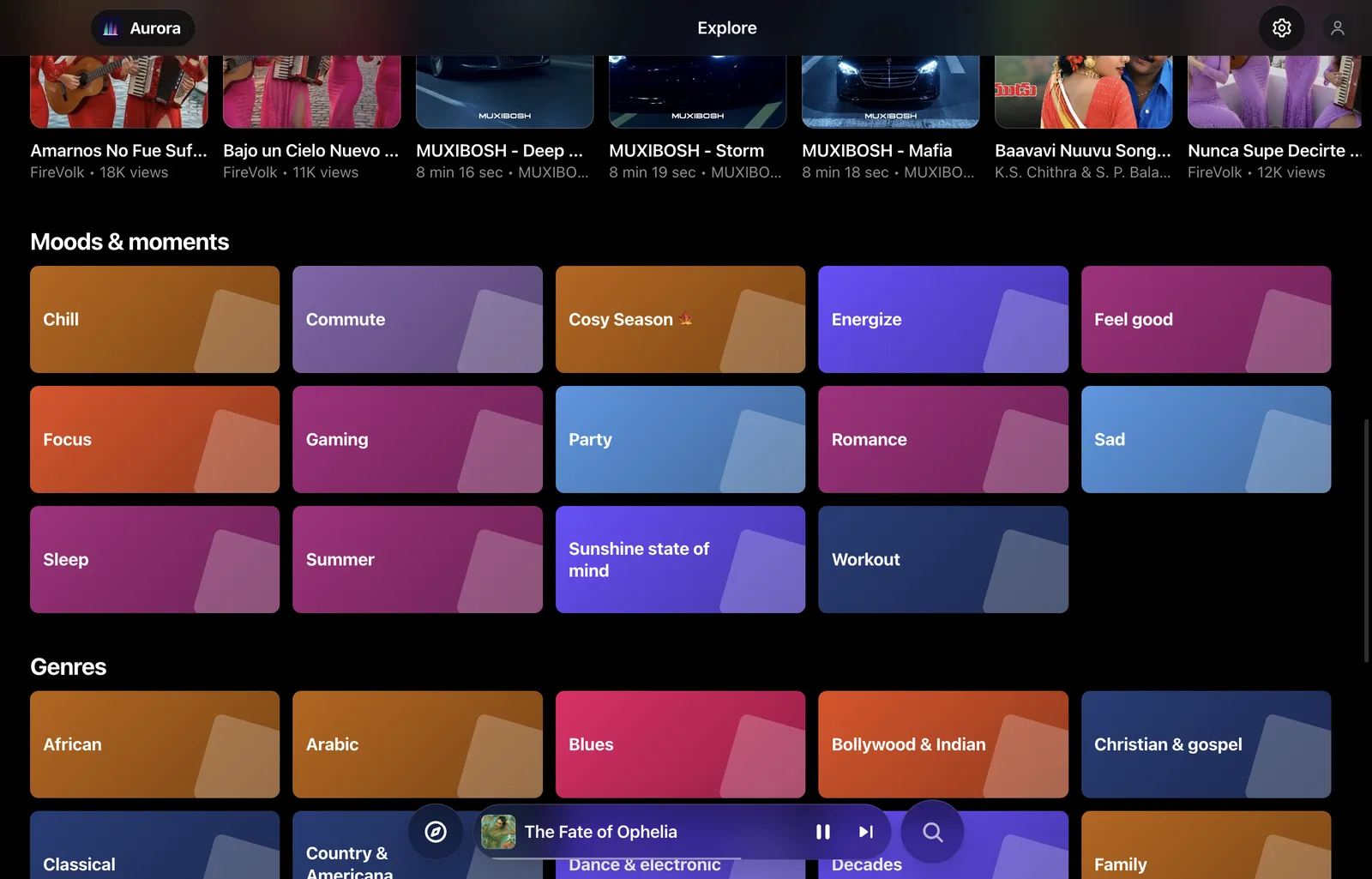Open the Romance mood card
Viewport: 1372px width, 879px height.
point(943,439)
